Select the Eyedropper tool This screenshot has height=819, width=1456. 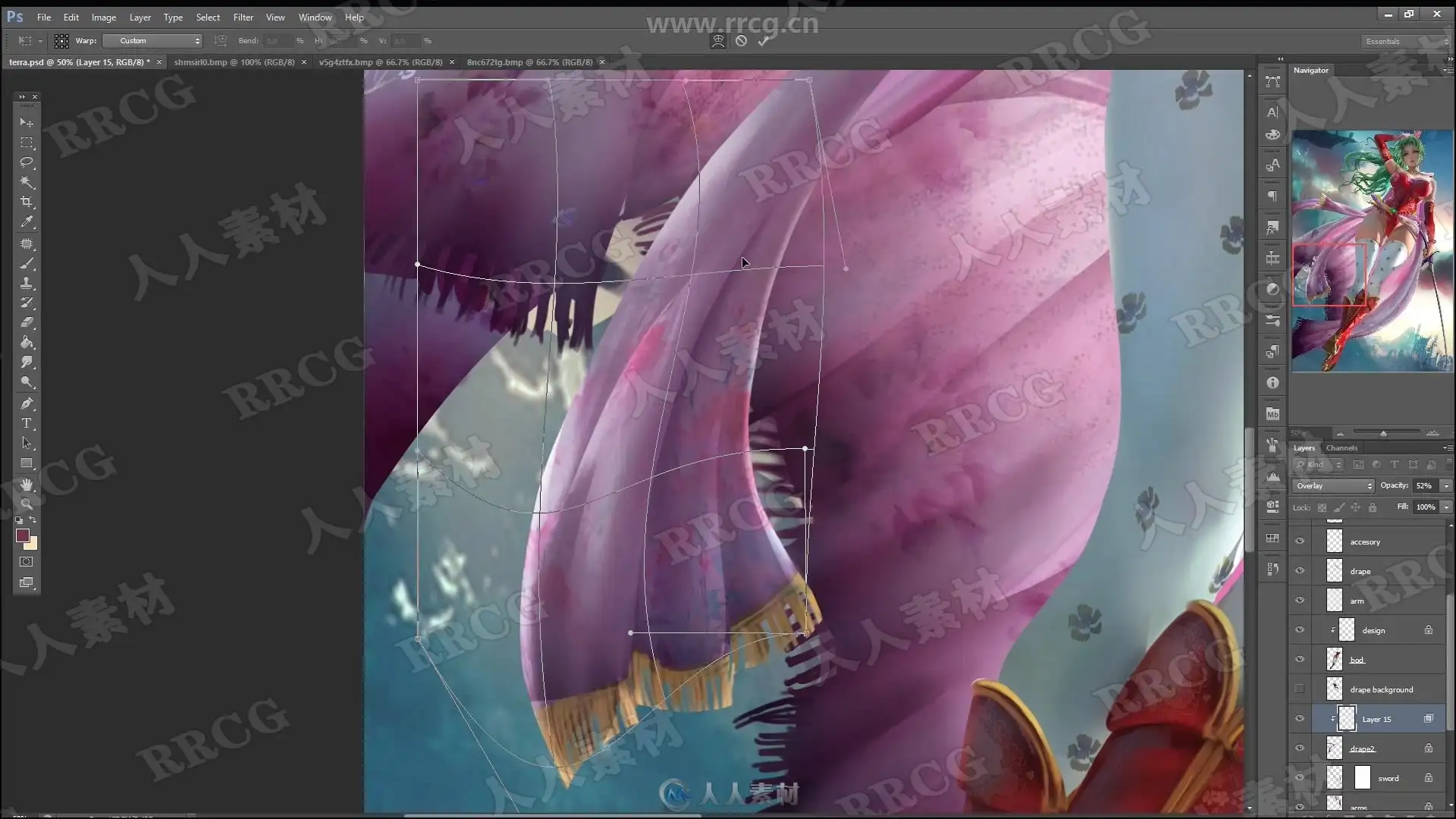(27, 222)
